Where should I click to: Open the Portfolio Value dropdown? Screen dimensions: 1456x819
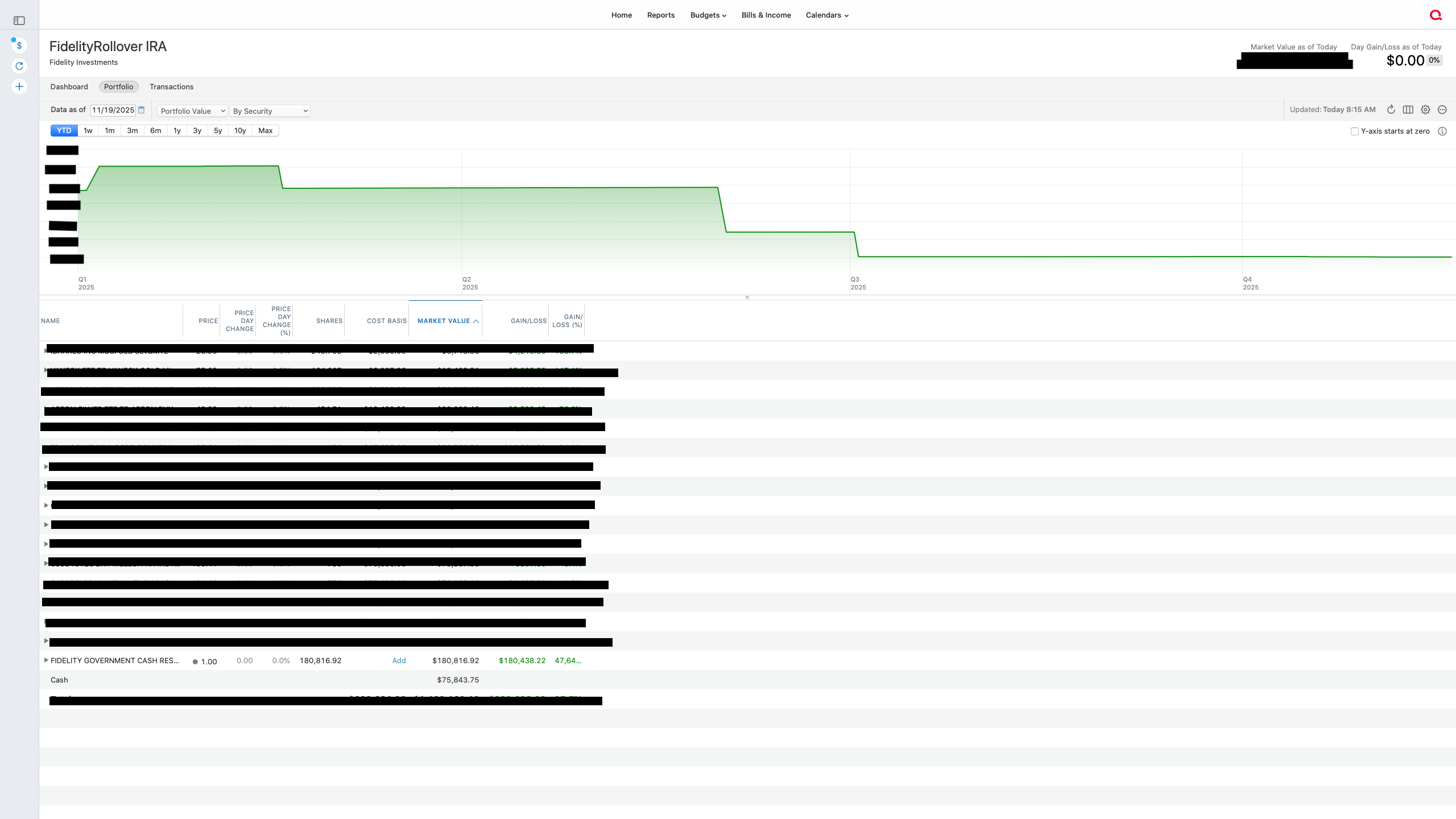coord(192,111)
